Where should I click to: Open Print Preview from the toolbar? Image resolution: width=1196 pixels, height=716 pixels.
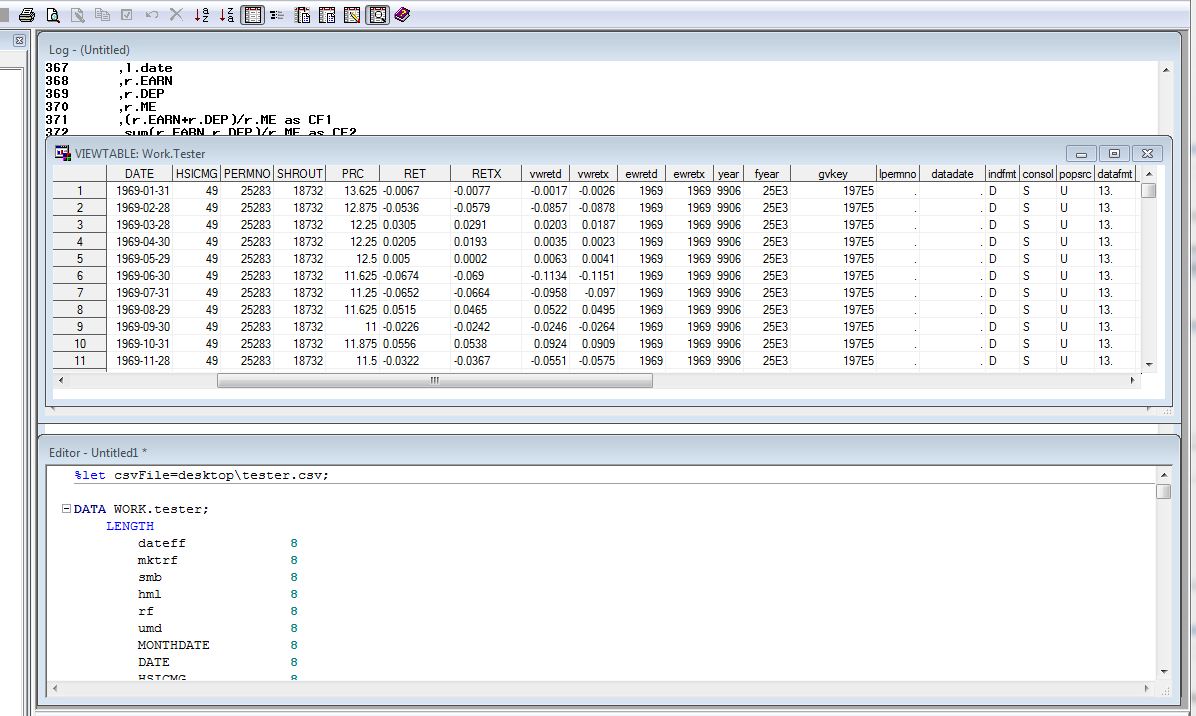tap(53, 14)
